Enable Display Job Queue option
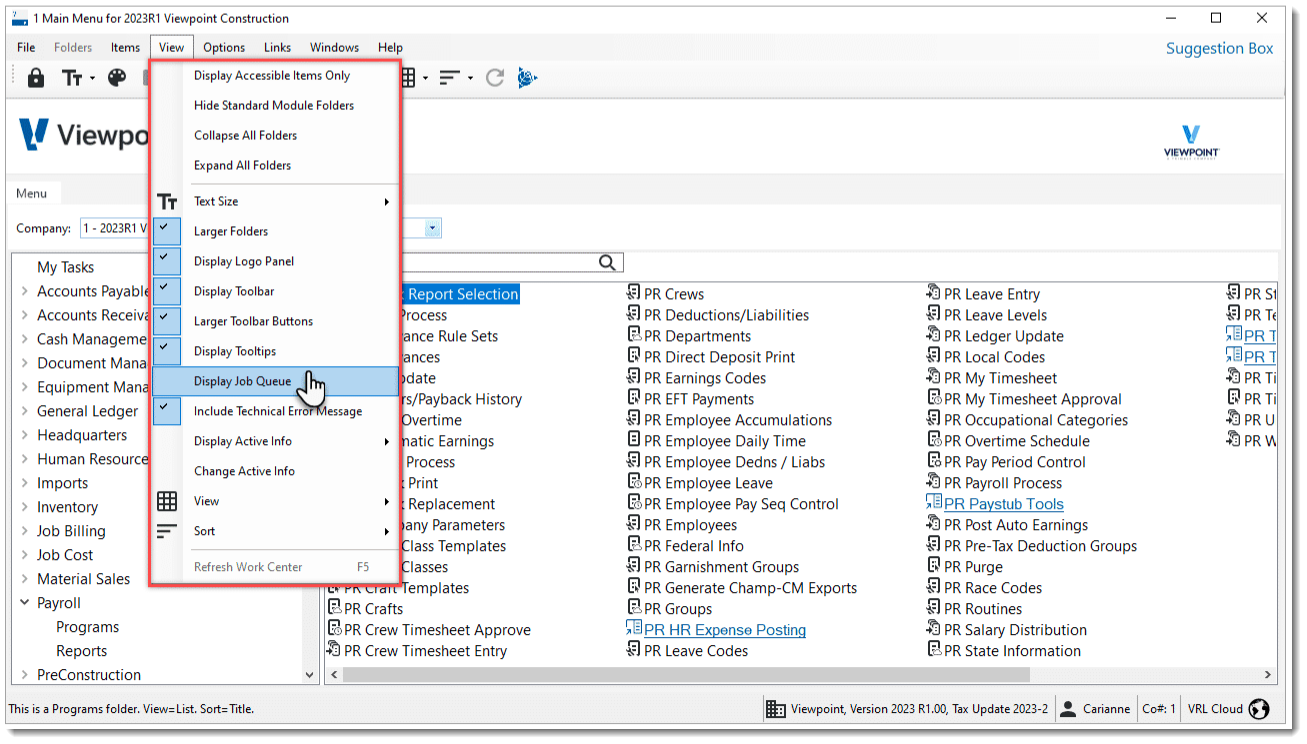The width and height of the screenshot is (1307, 744). tap(275, 381)
